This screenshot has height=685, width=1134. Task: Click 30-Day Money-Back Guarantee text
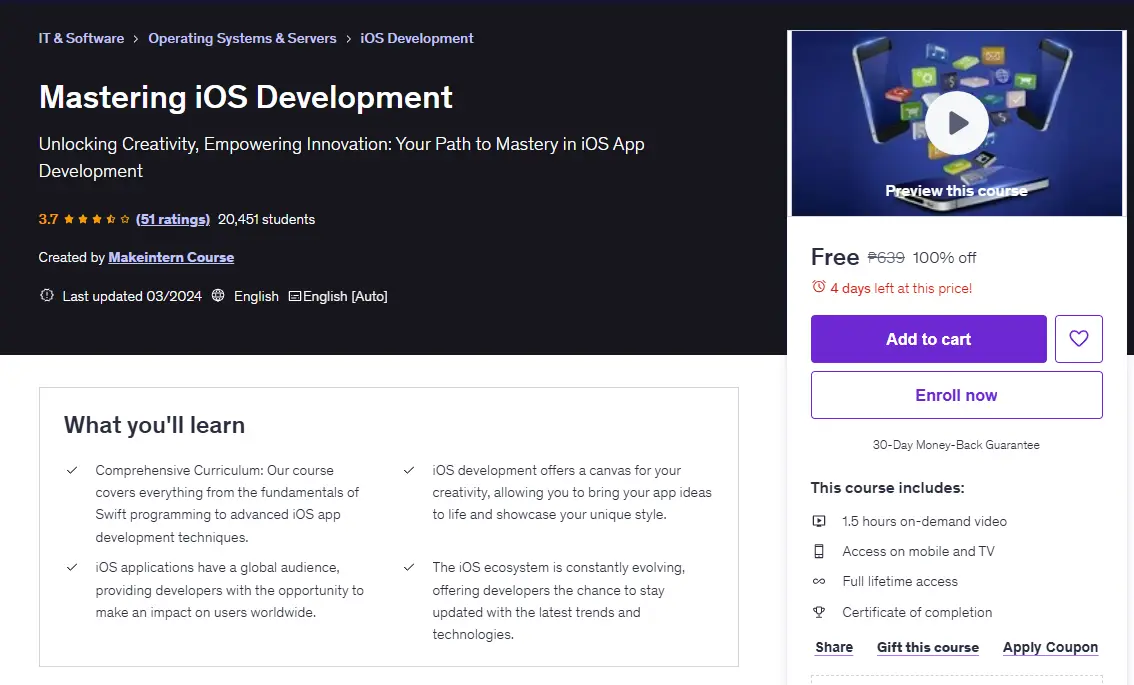pyautogui.click(x=956, y=445)
